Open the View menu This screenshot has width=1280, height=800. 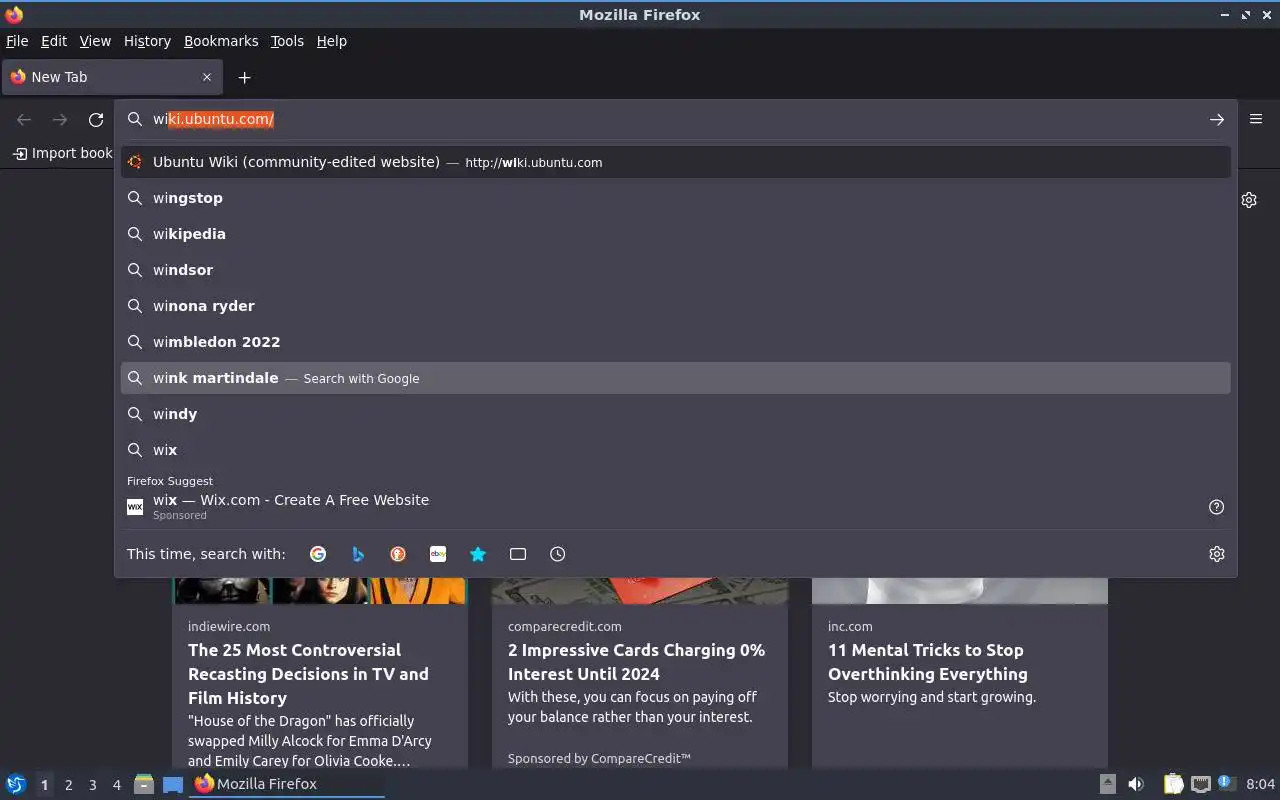95,41
